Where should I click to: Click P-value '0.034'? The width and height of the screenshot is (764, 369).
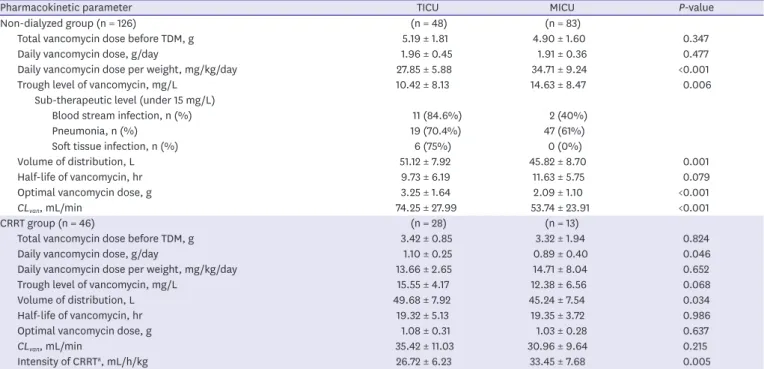point(696,300)
